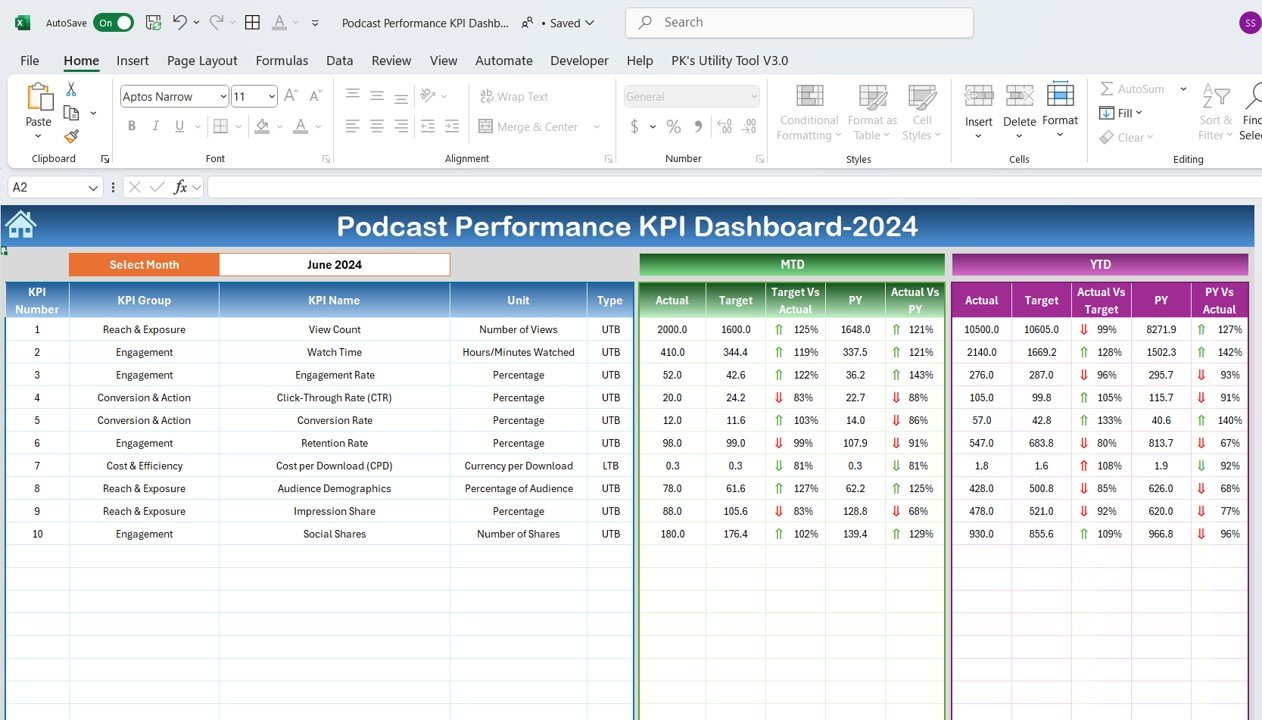Click the Cut scissors icon

71,89
